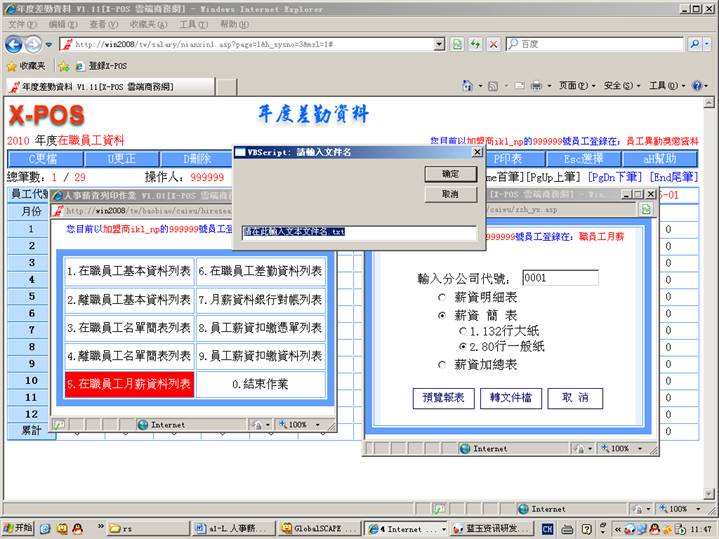Click the home icon in command bar
Screen dimensions: 719x539
point(467,86)
